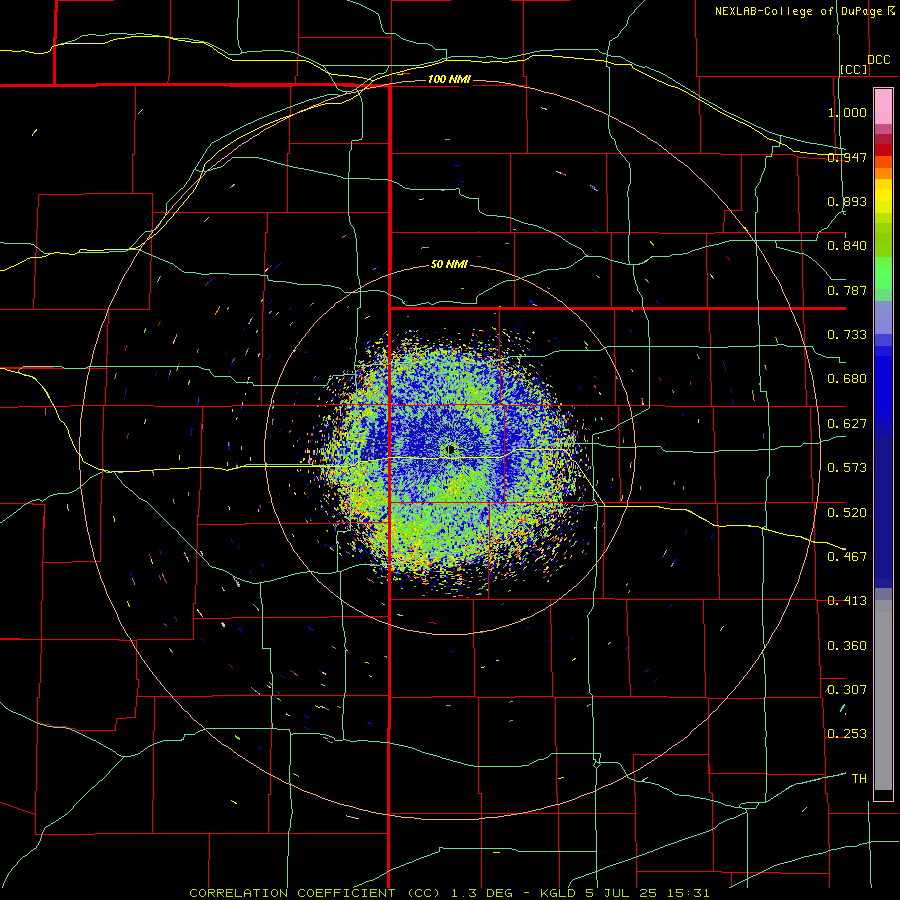Click the 0.947 legend value
Image resolution: width=900 pixels, height=900 pixels.
(847, 157)
